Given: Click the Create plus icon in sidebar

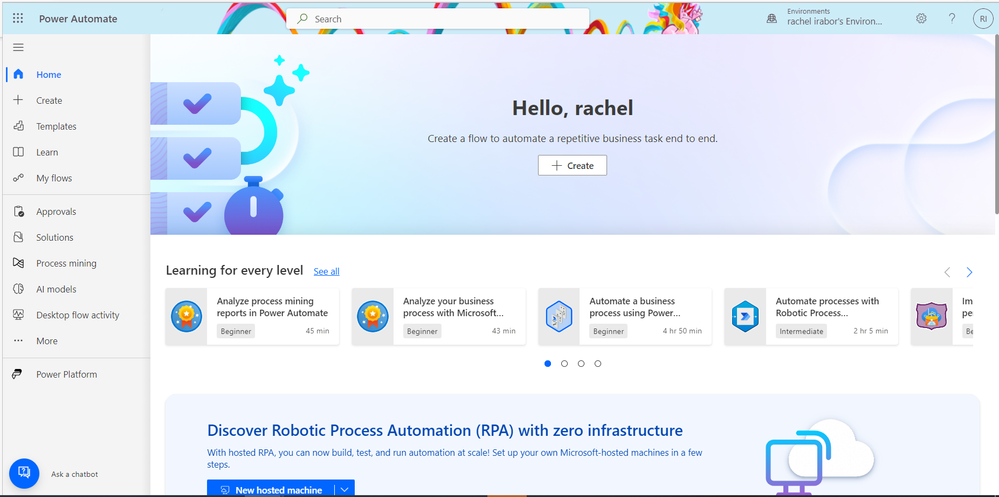Looking at the screenshot, I should click(18, 100).
